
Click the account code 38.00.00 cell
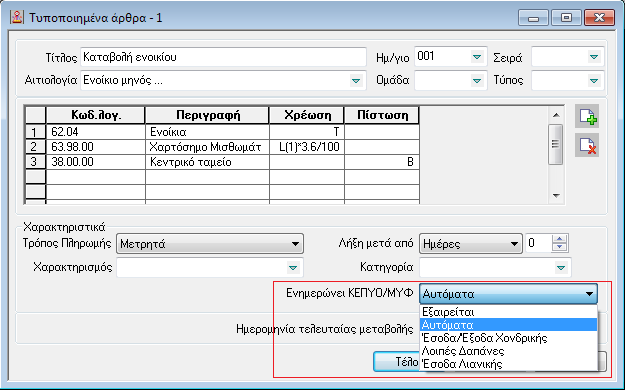[x=96, y=162]
